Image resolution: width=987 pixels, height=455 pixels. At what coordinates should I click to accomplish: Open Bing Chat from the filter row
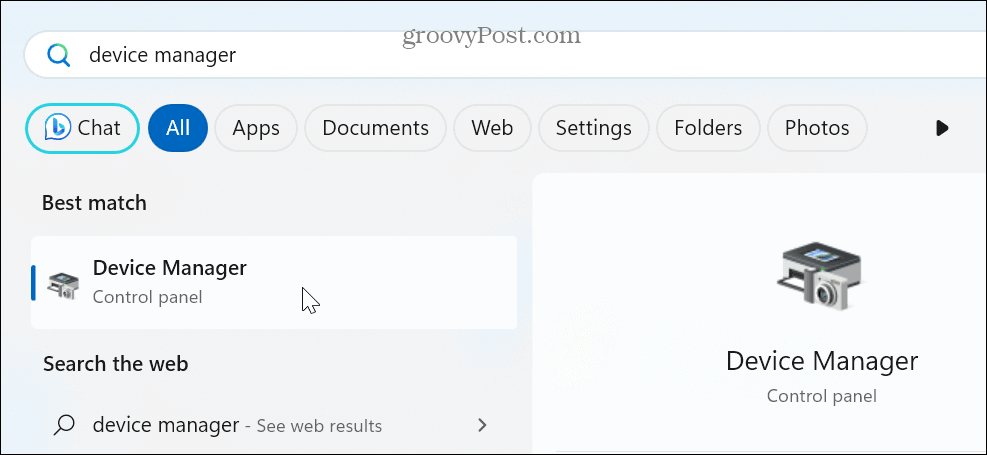(82, 128)
